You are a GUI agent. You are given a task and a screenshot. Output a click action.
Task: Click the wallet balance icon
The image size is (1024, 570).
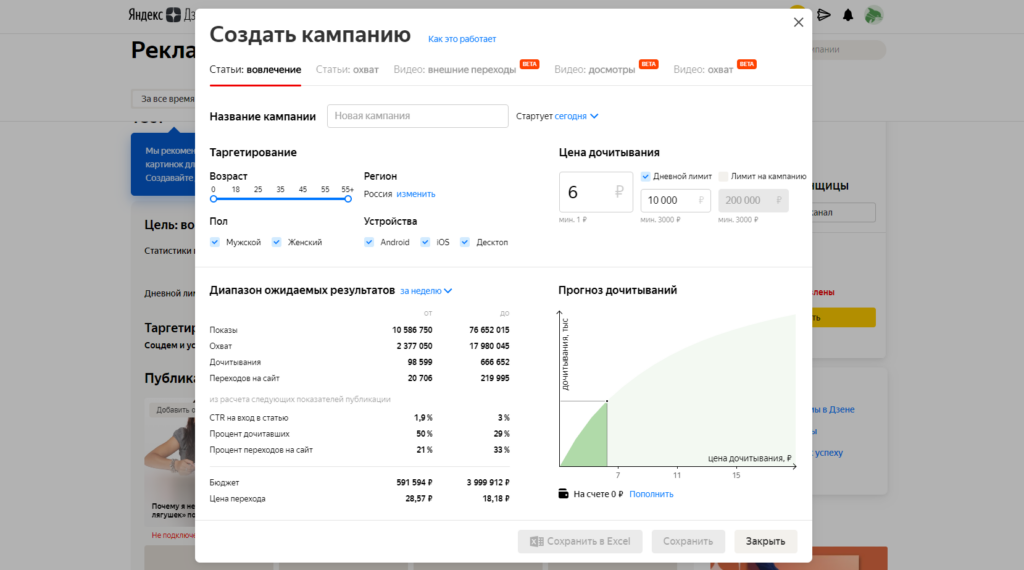point(565,493)
